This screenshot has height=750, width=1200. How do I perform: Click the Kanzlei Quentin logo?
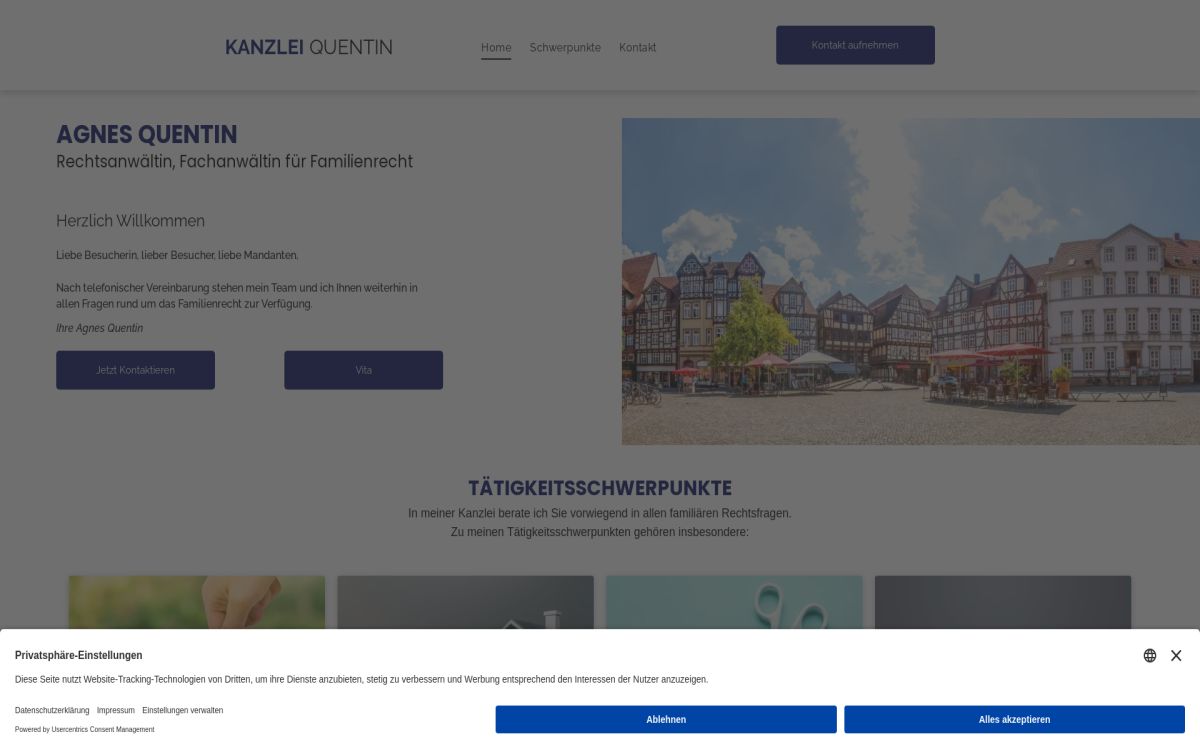(x=308, y=47)
